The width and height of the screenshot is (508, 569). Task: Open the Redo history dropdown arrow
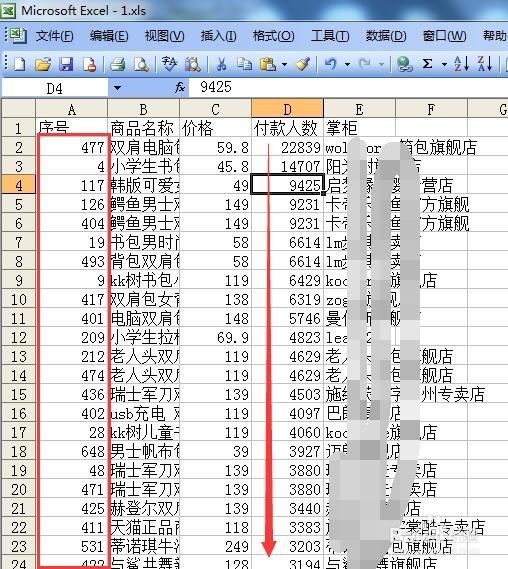[x=381, y=65]
